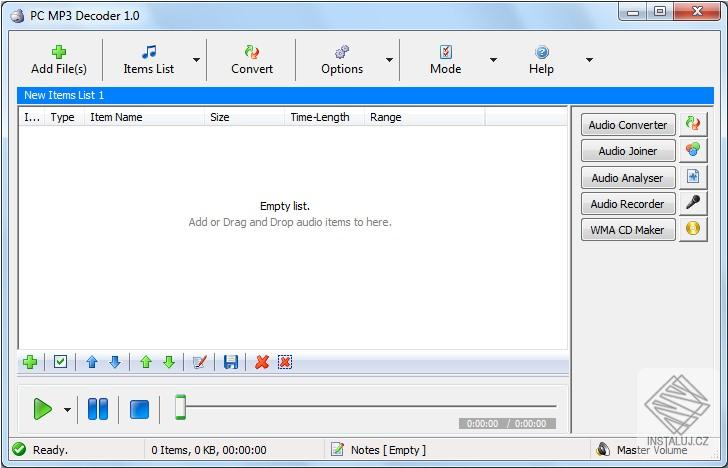The width and height of the screenshot is (728, 468).
Task: Open the Notes [ Empty ] status entry
Action: click(388, 450)
